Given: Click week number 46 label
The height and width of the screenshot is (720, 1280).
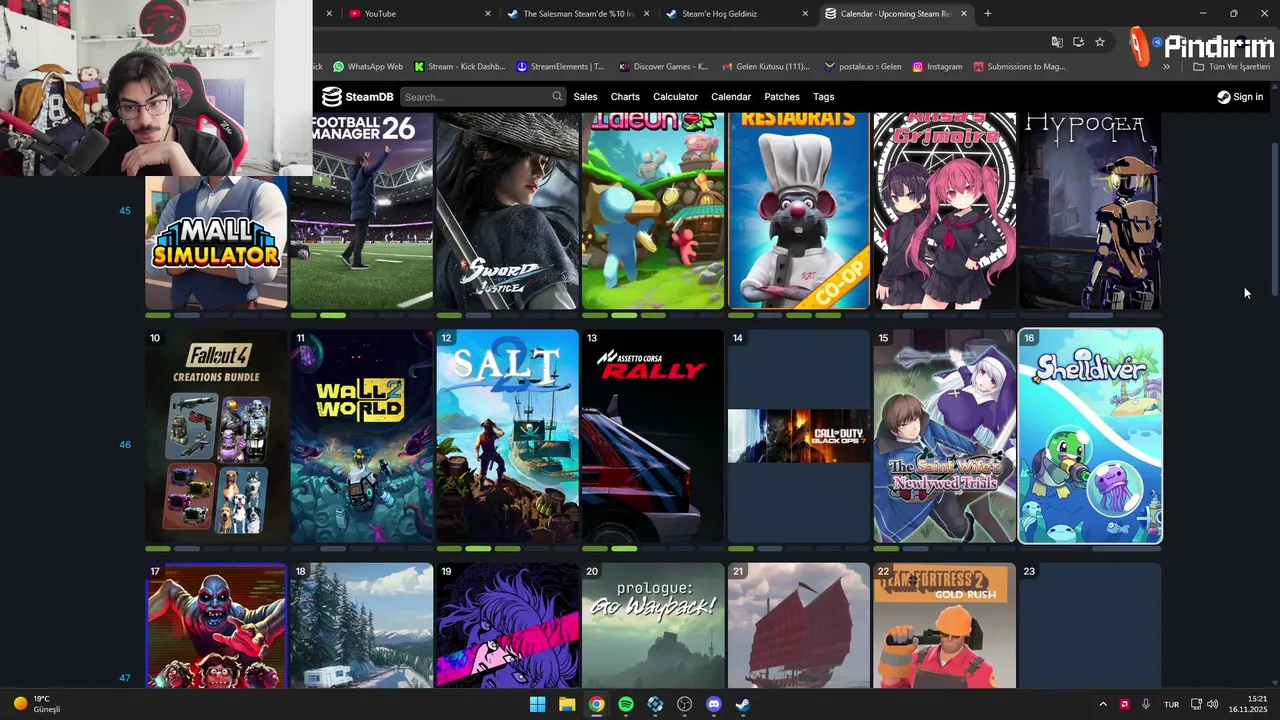Looking at the screenshot, I should 125,444.
